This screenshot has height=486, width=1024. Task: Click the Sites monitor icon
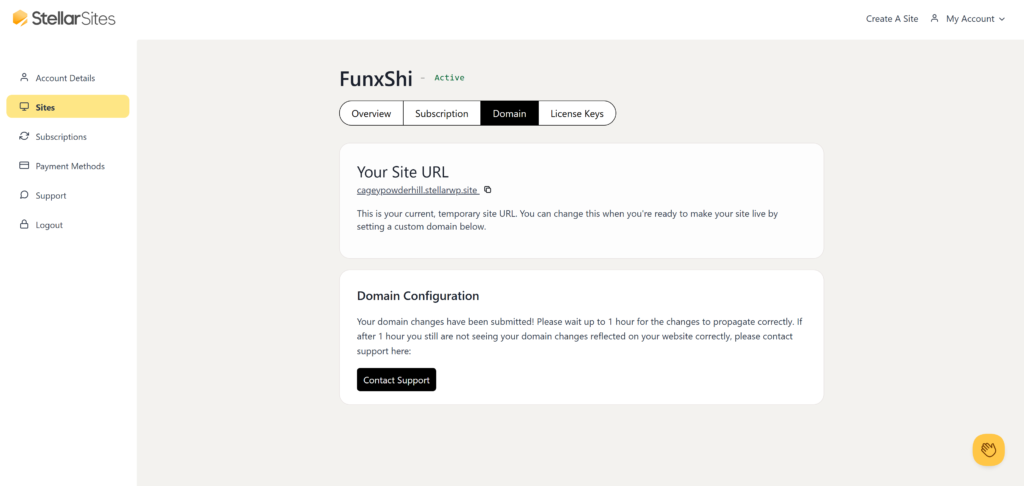click(x=24, y=107)
